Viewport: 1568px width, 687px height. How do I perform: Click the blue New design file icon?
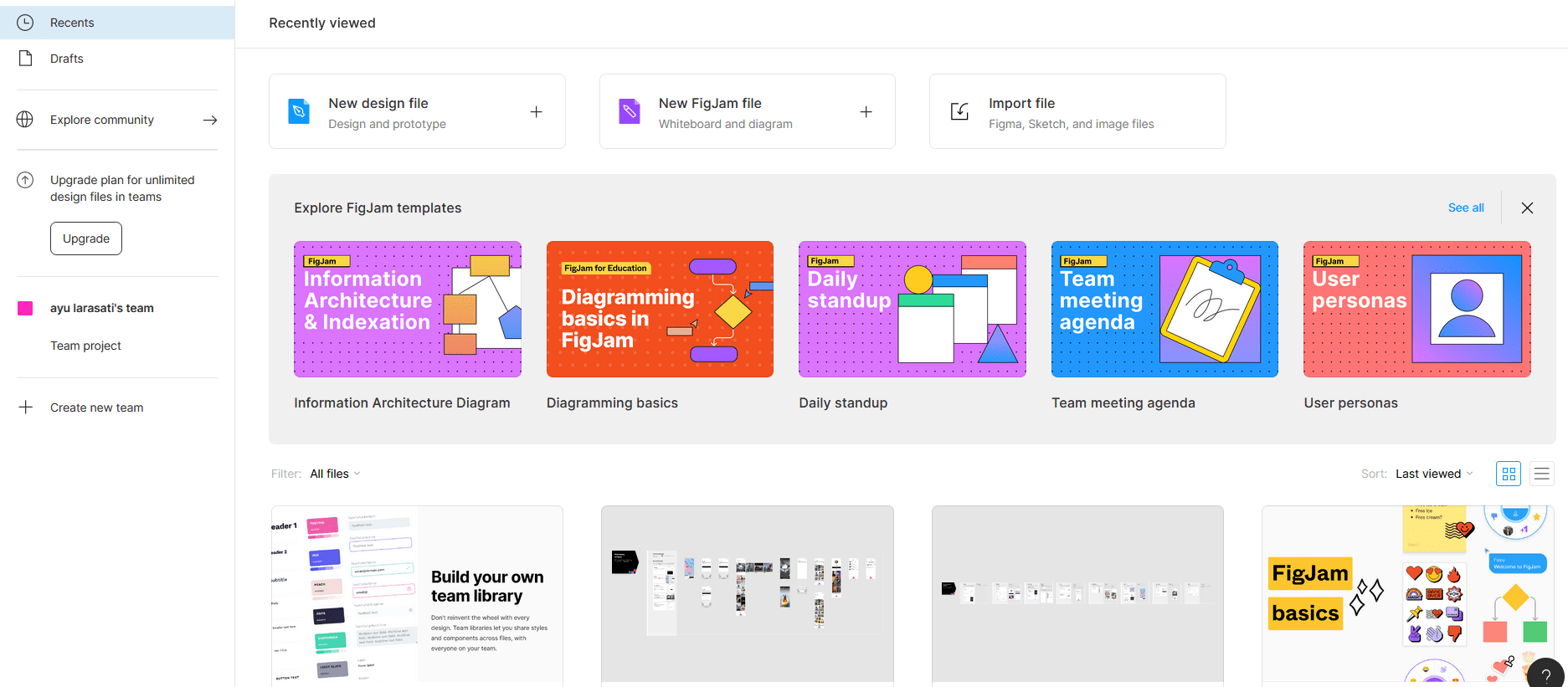(299, 111)
